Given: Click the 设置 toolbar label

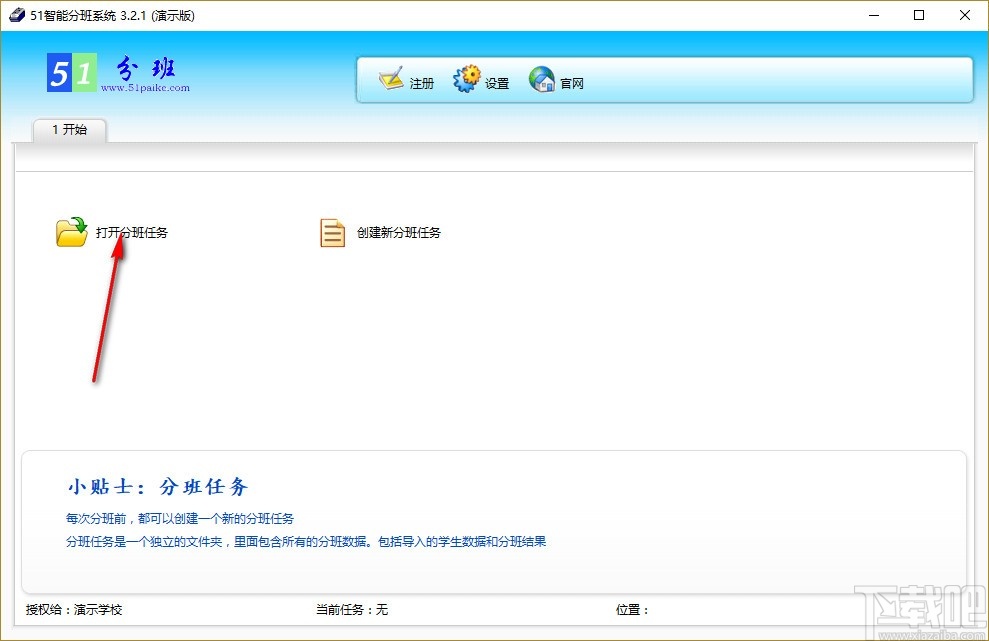Looking at the screenshot, I should tap(496, 84).
